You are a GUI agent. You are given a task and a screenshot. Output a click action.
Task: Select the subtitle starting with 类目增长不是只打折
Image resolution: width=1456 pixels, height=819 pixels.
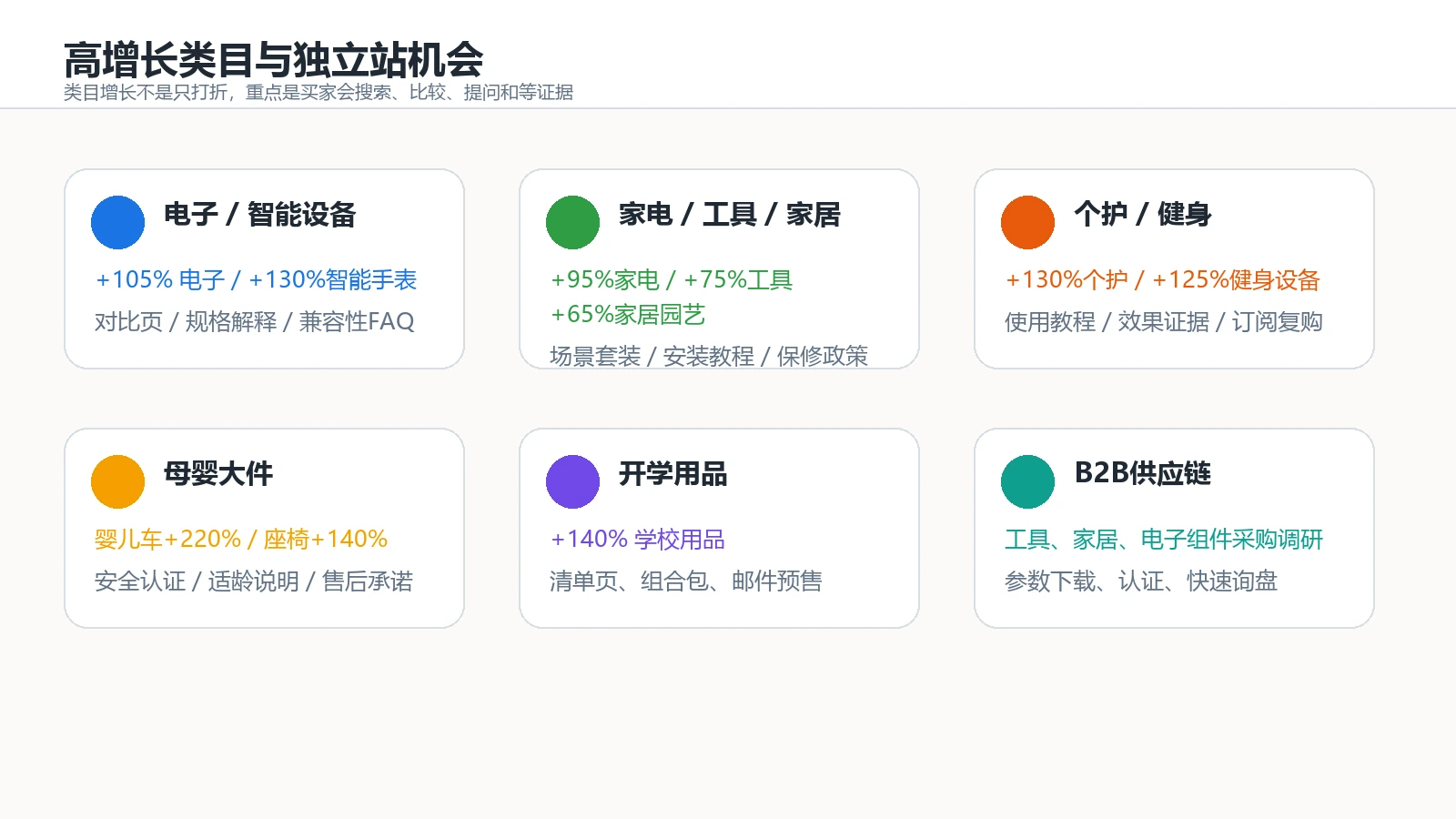(x=318, y=92)
